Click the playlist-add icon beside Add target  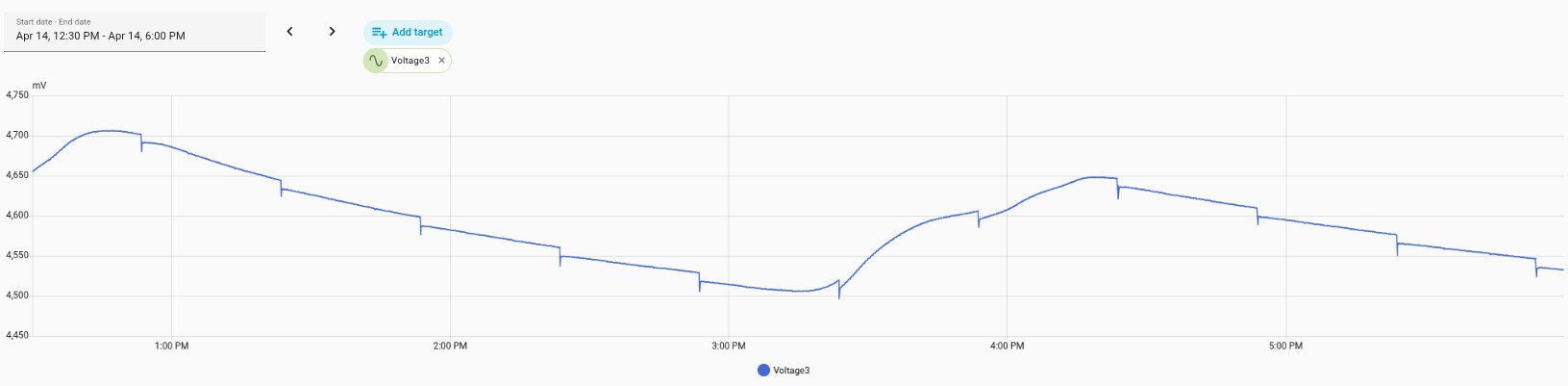(379, 33)
